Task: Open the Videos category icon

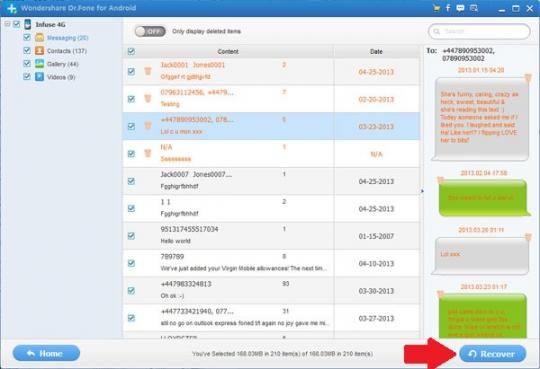Action: [40, 76]
